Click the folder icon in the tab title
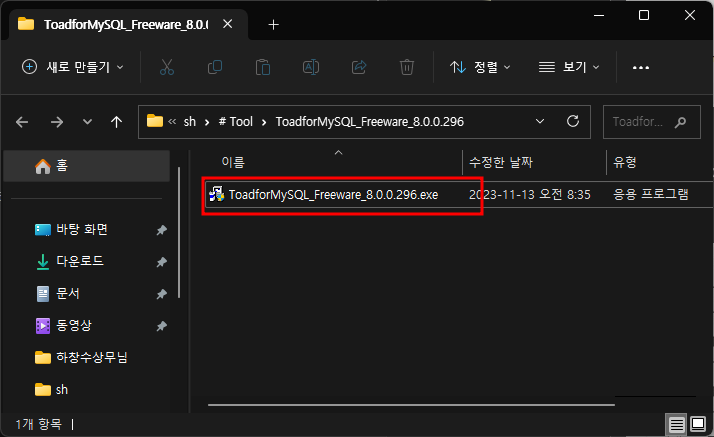 26,24
